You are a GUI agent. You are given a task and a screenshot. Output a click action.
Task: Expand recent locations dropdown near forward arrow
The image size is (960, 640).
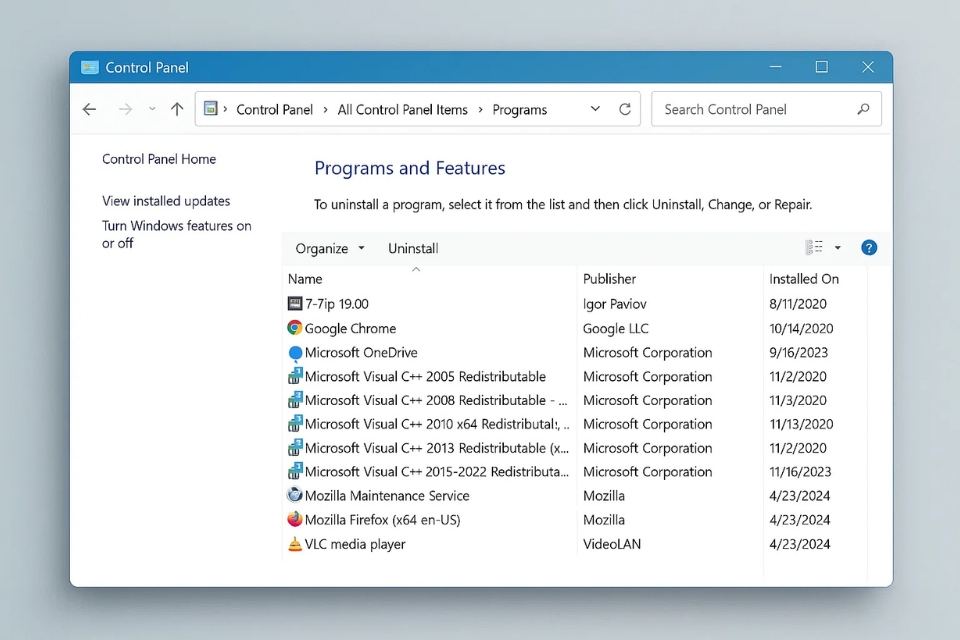(152, 110)
